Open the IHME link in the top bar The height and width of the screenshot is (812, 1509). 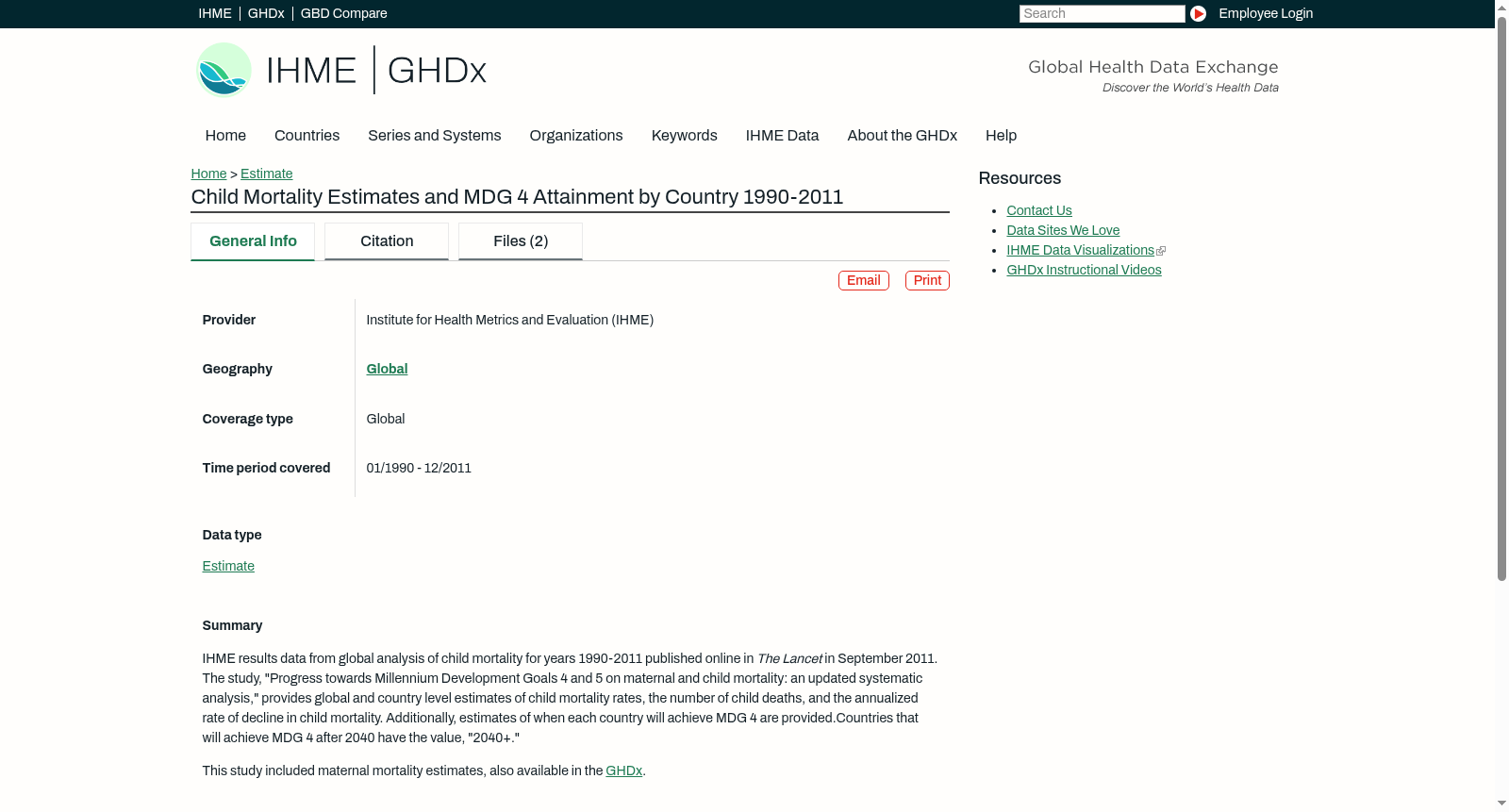click(x=215, y=13)
